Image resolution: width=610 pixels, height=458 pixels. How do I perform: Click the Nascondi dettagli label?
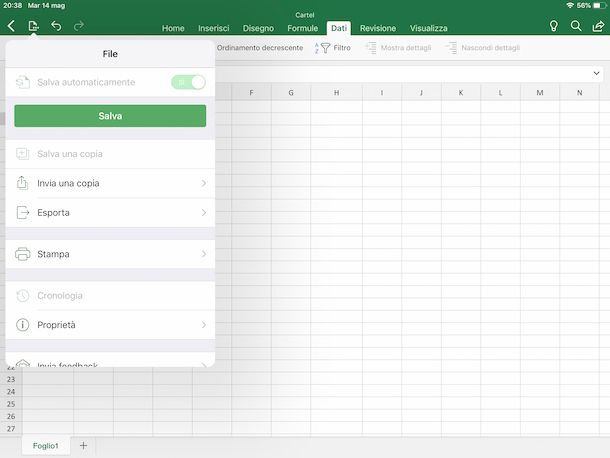pos(491,47)
